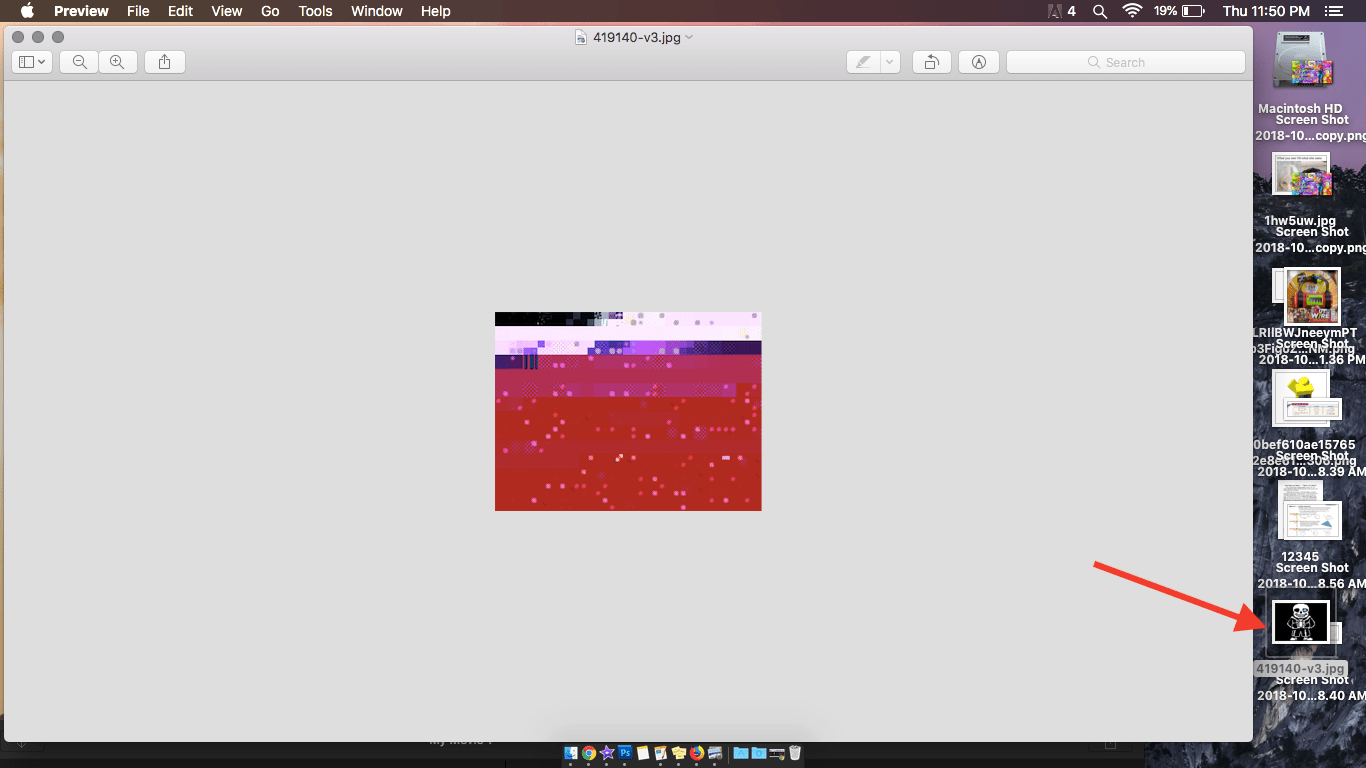Focus the Search field in Preview
The height and width of the screenshot is (768, 1366).
tap(1126, 62)
